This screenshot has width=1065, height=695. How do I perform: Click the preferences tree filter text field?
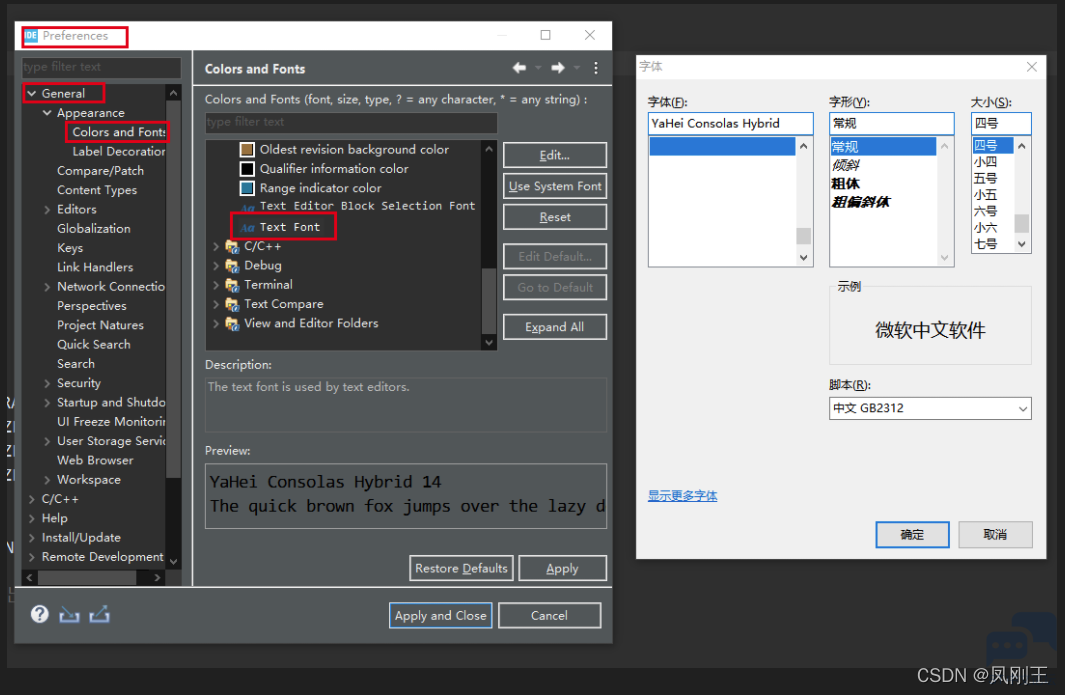click(101, 67)
